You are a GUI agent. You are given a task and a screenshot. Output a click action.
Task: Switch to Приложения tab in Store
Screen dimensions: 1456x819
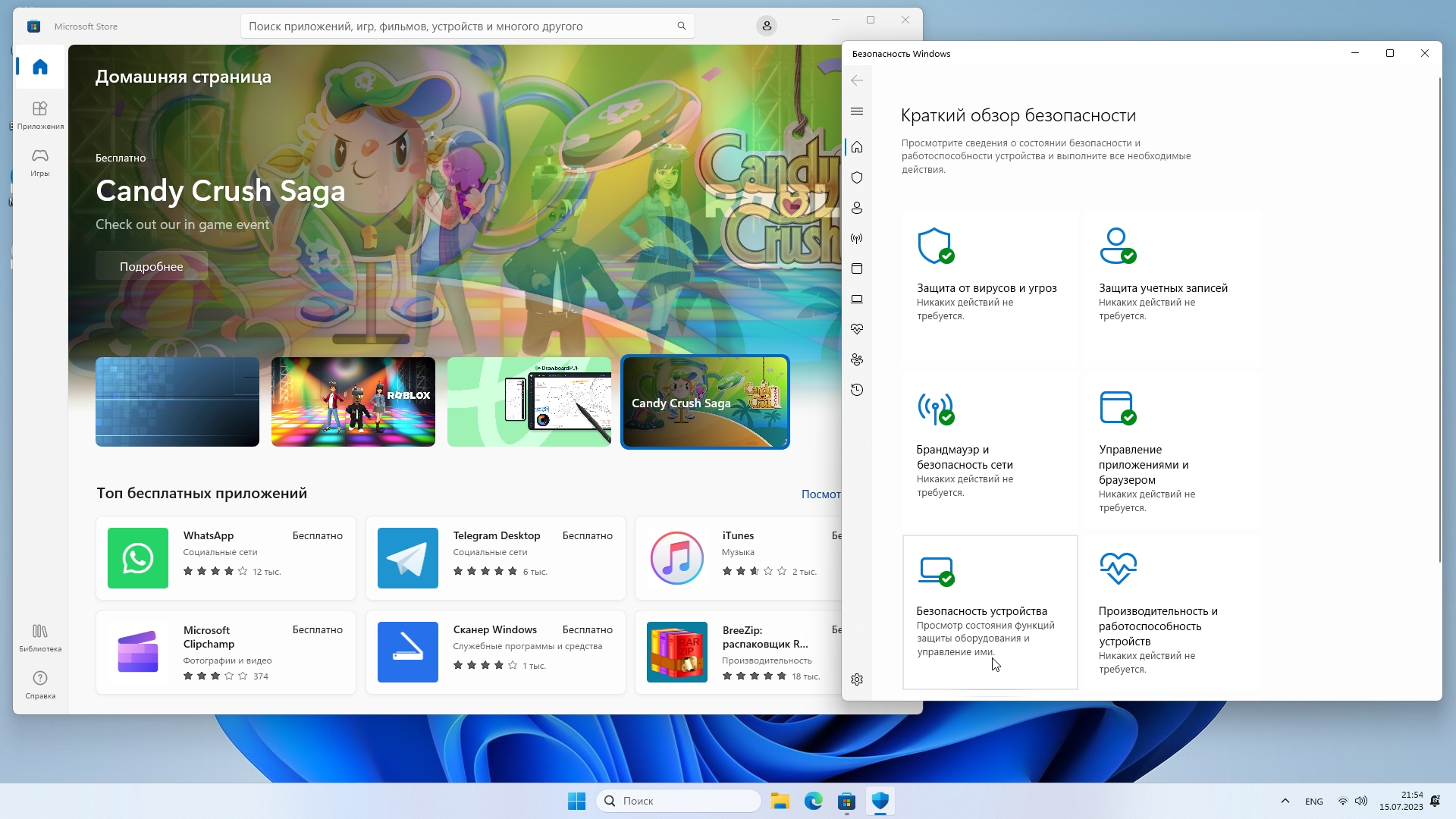tap(40, 115)
